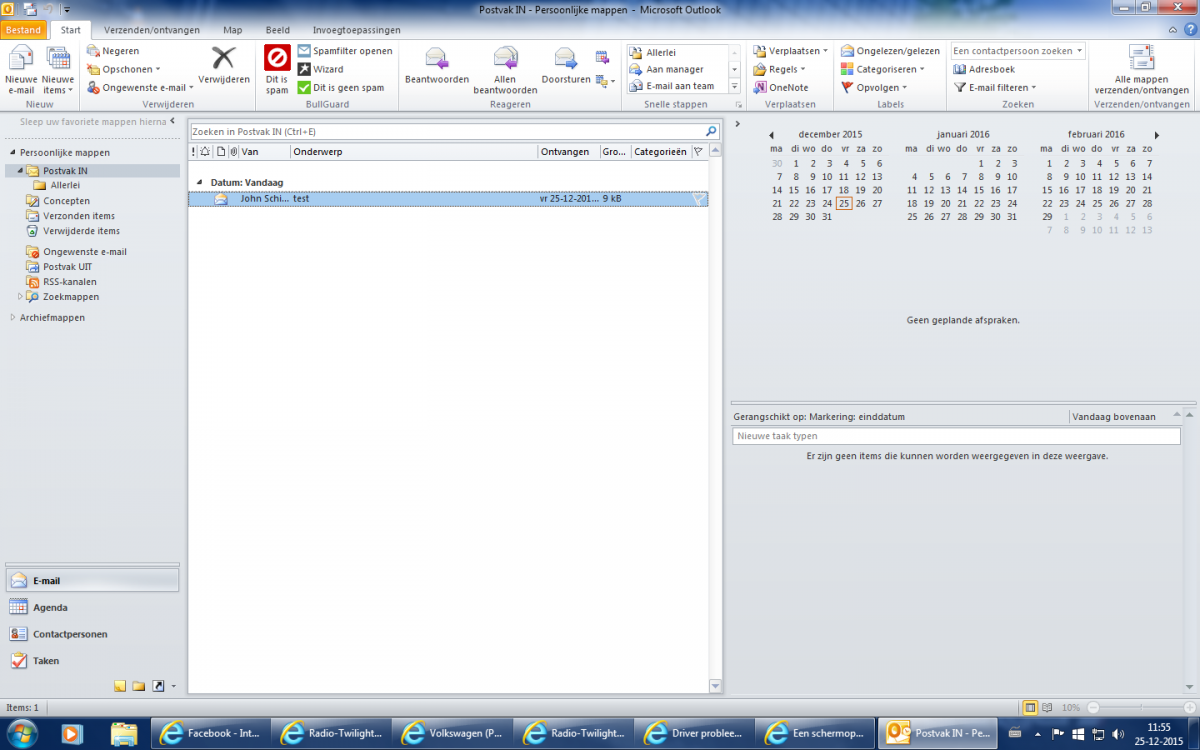
Task: Launch the BullGuard Wizard
Action: (321, 69)
